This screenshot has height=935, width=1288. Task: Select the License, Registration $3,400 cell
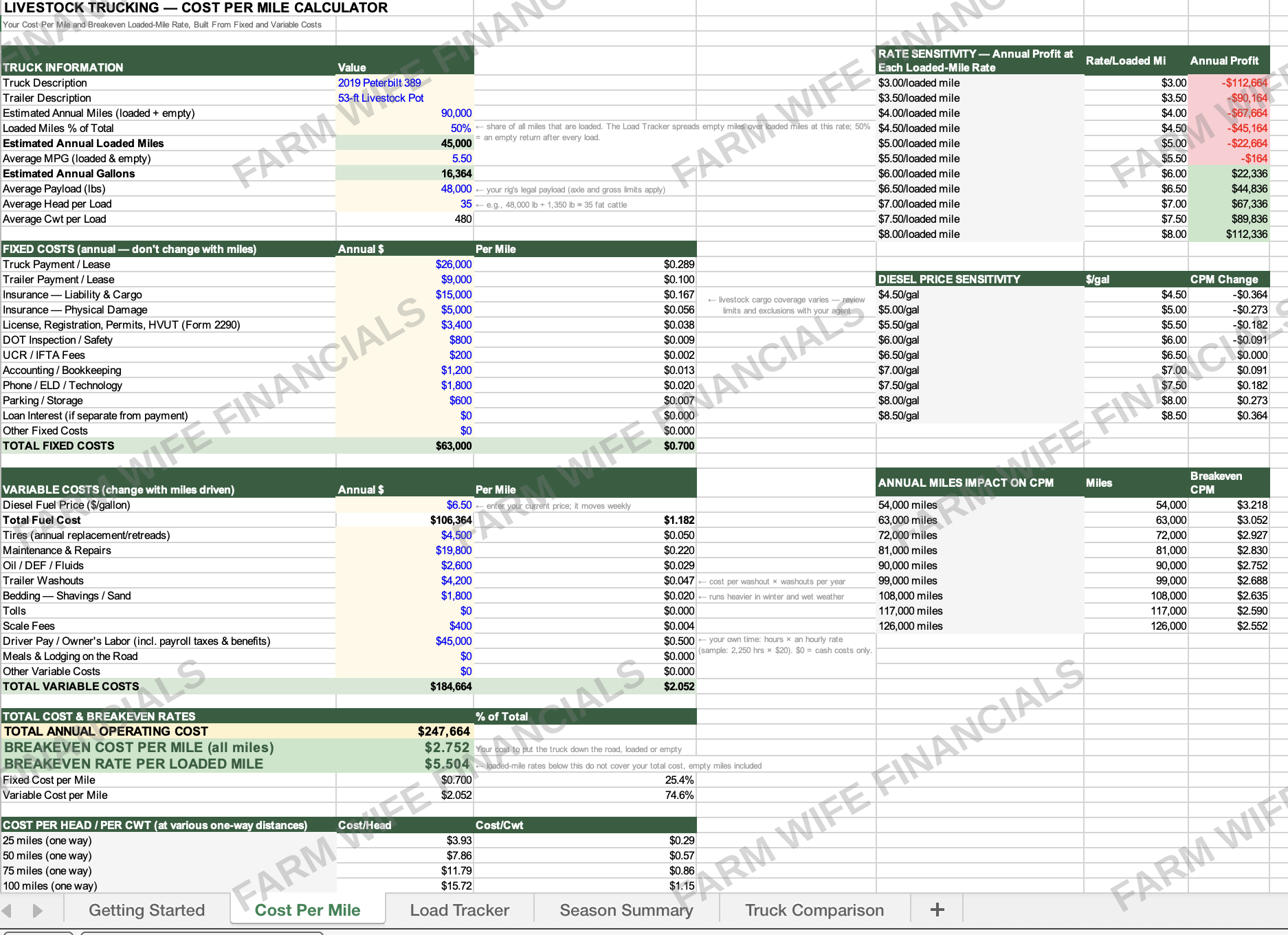tap(405, 325)
